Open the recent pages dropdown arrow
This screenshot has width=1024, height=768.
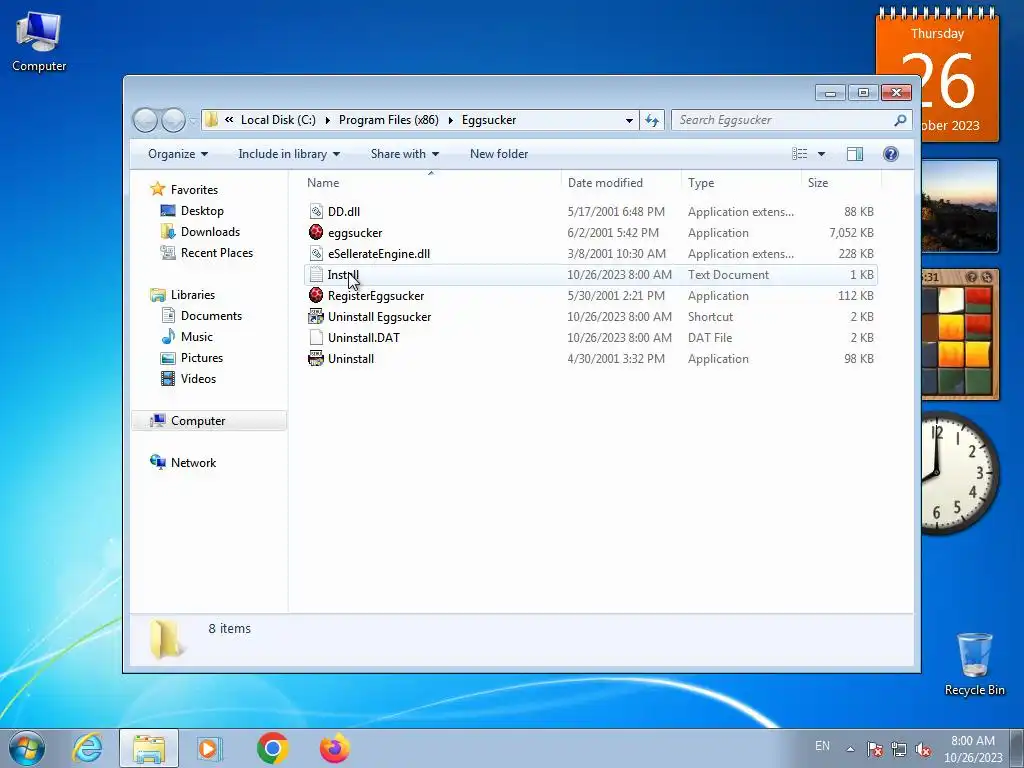pyautogui.click(x=193, y=120)
